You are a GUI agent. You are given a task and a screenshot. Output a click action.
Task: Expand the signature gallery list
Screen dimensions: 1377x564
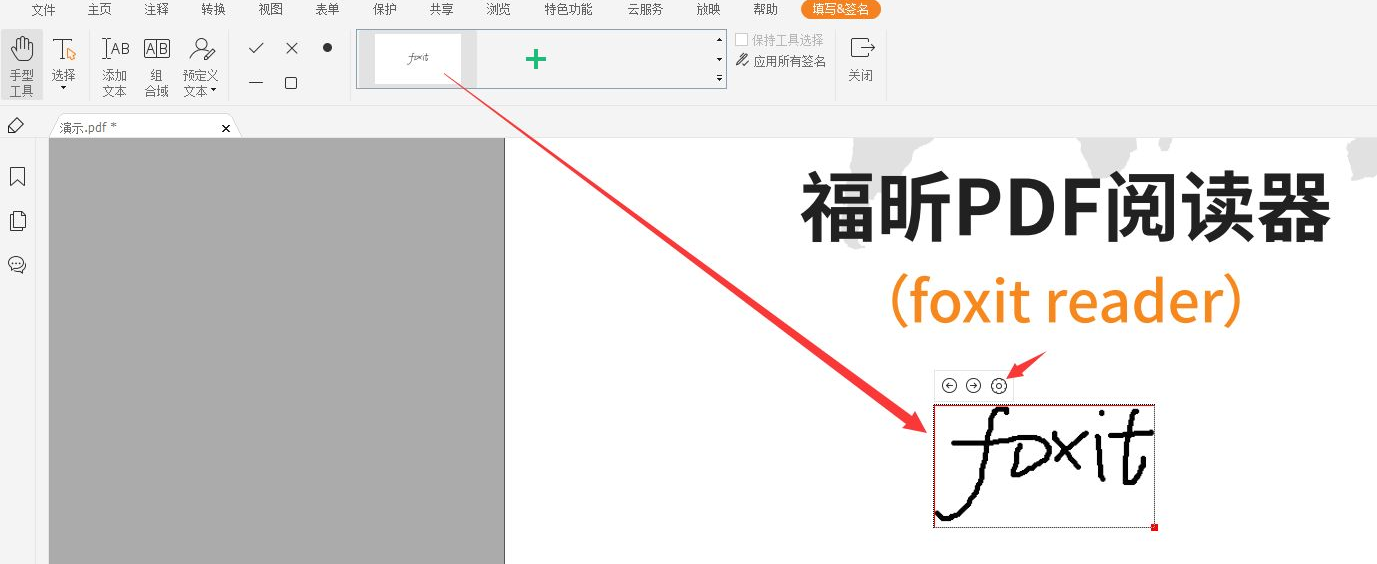tap(719, 78)
